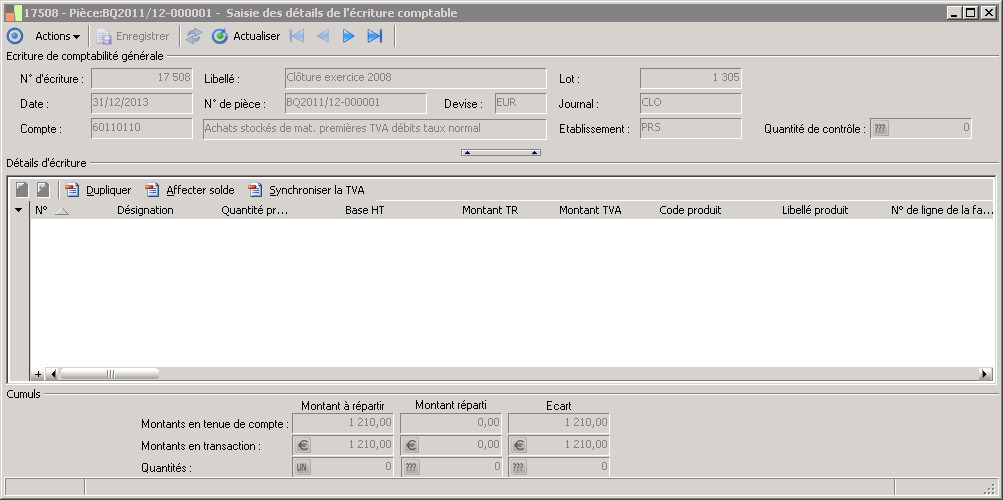1003x500 pixels.
Task: Click the Compte field 60110110
Action: pos(142,128)
